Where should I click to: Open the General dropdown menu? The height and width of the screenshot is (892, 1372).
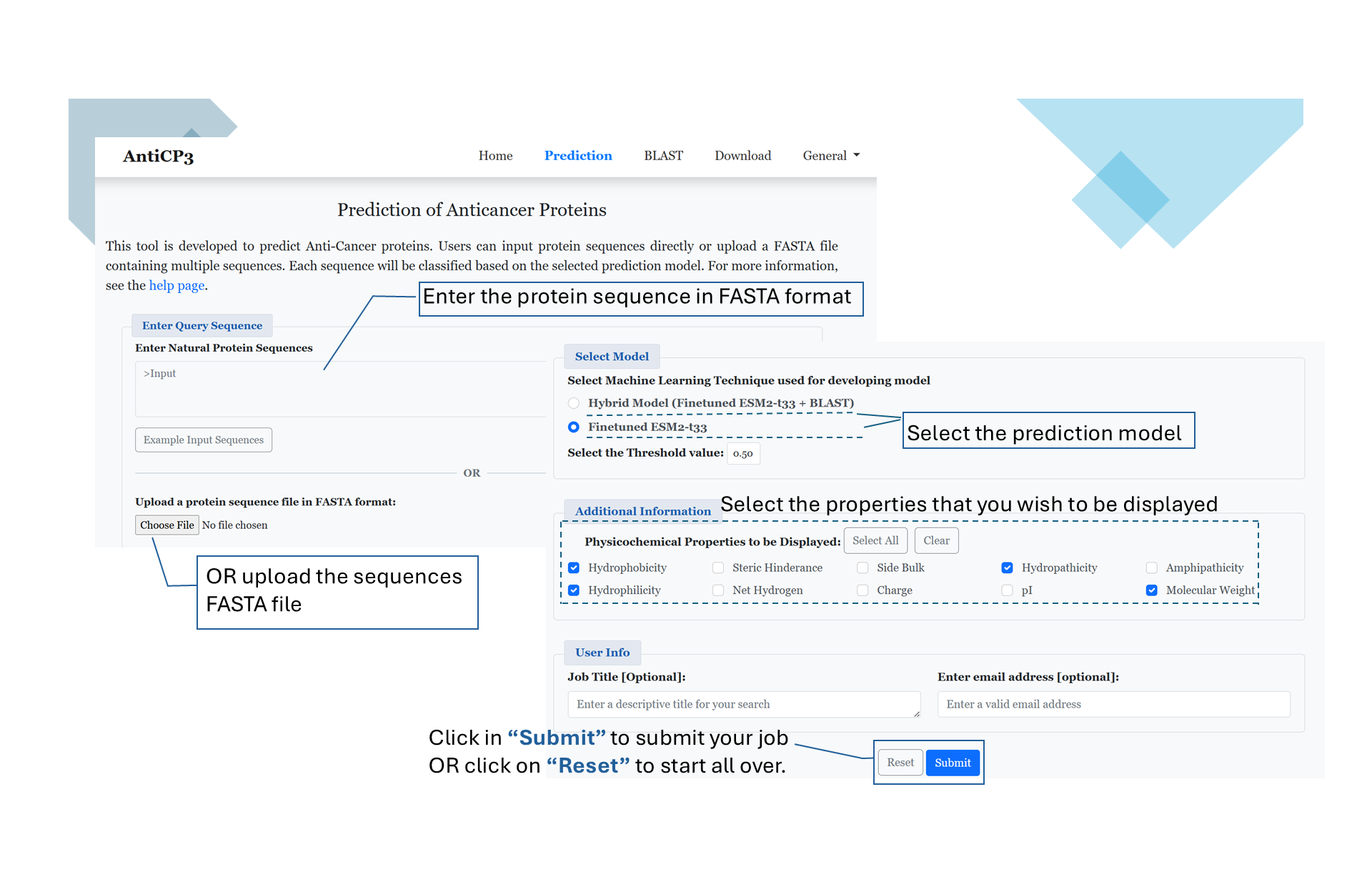pos(830,156)
